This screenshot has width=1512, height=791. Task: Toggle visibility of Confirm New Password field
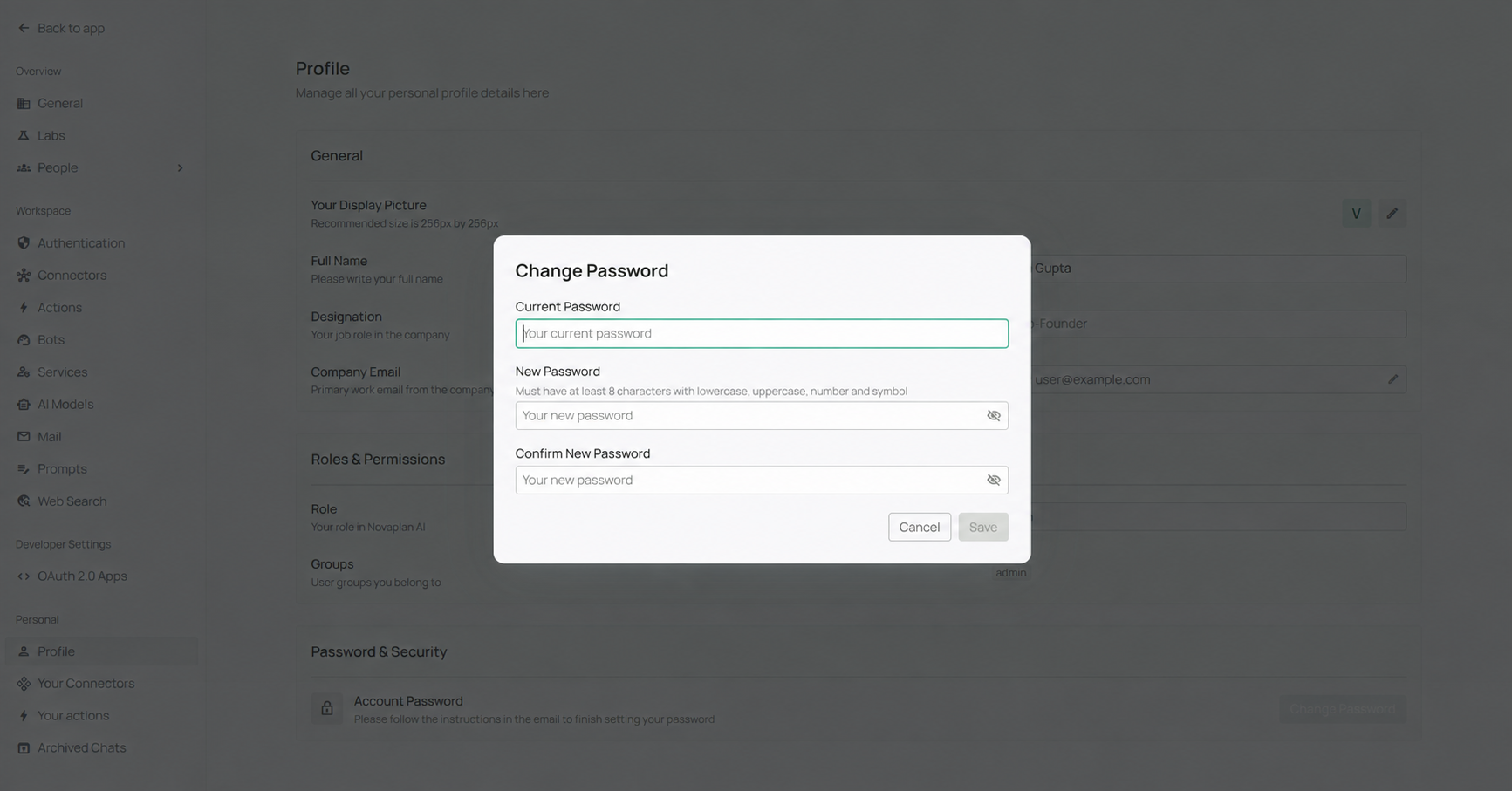pyautogui.click(x=994, y=481)
